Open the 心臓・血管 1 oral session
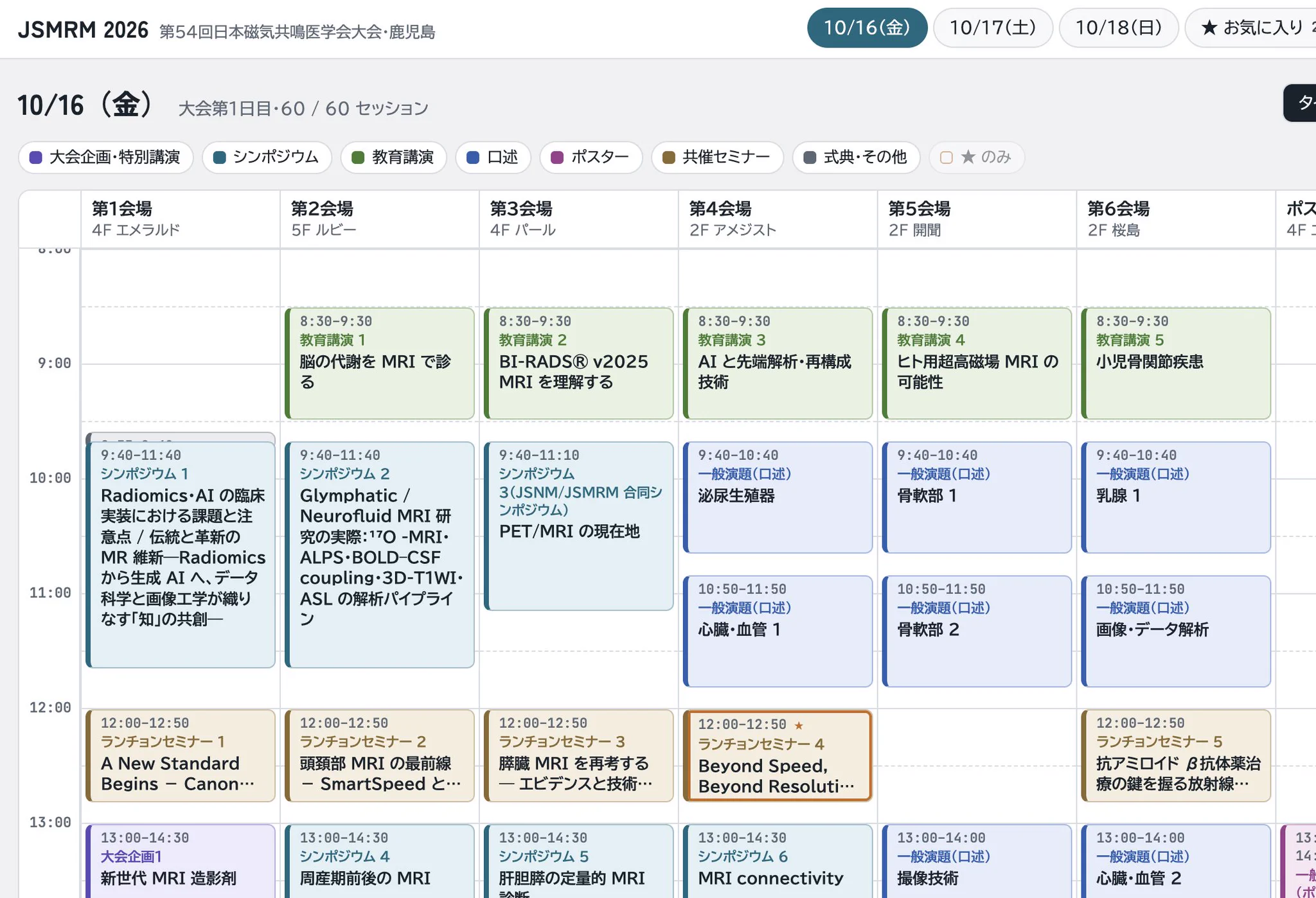1316x898 pixels. coord(778,631)
